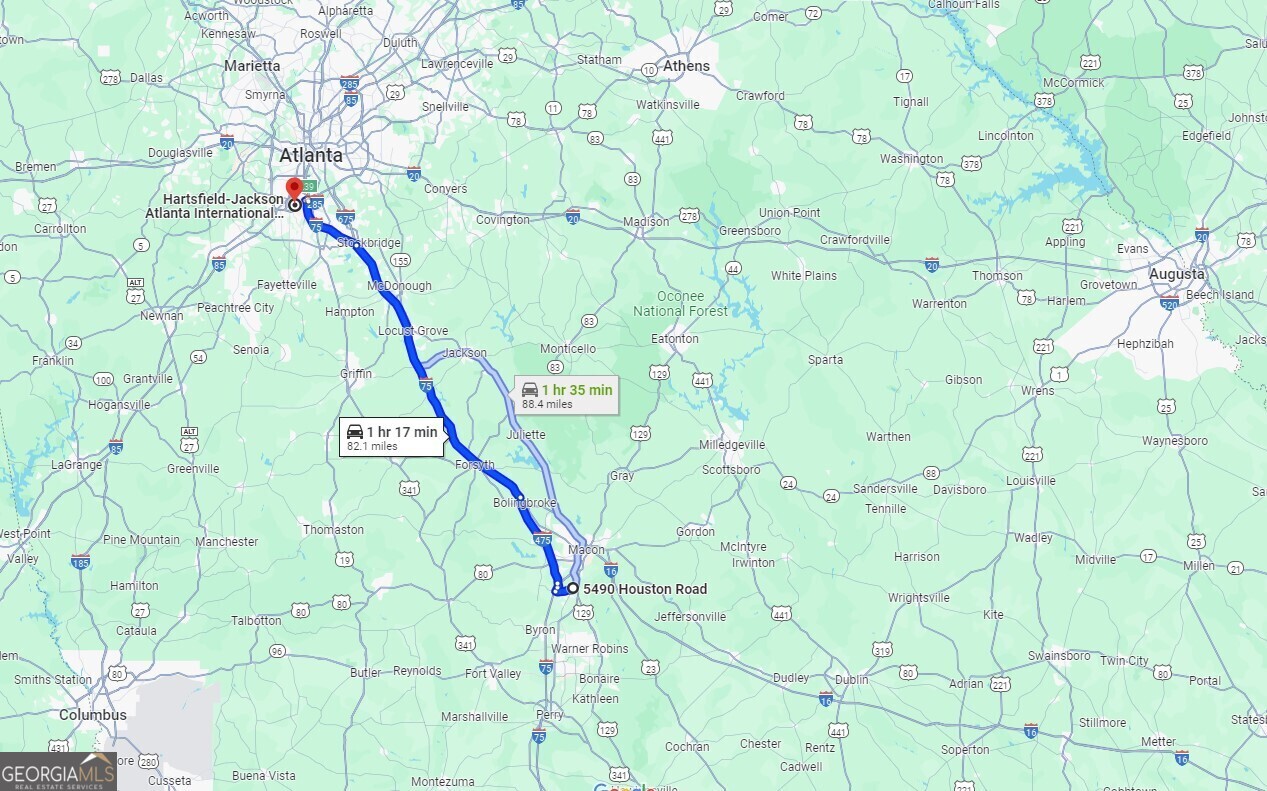This screenshot has width=1267, height=791.
Task: Click the I-675 shield near Stockbridge
Action: (346, 217)
